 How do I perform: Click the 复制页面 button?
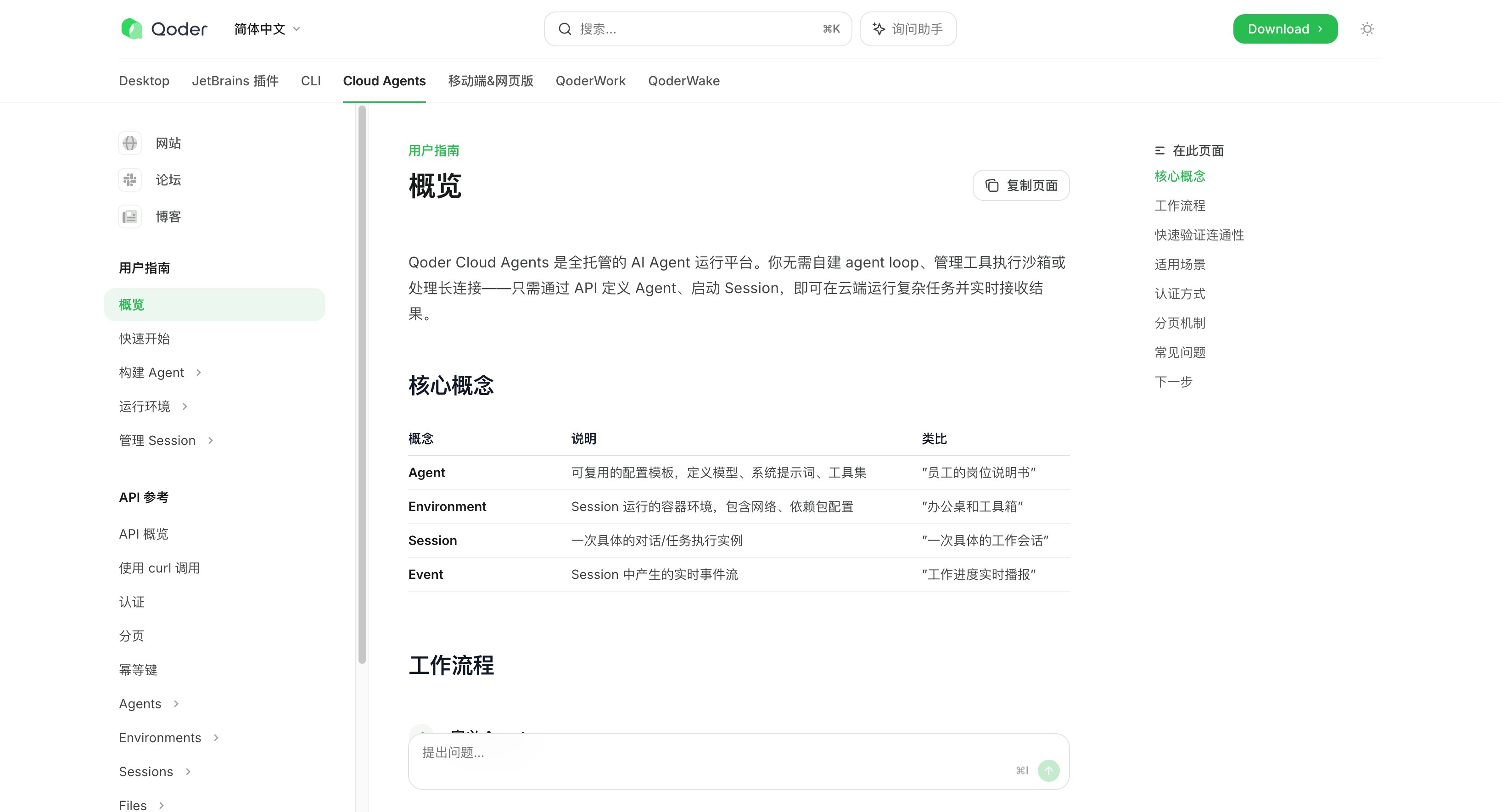tap(1021, 185)
